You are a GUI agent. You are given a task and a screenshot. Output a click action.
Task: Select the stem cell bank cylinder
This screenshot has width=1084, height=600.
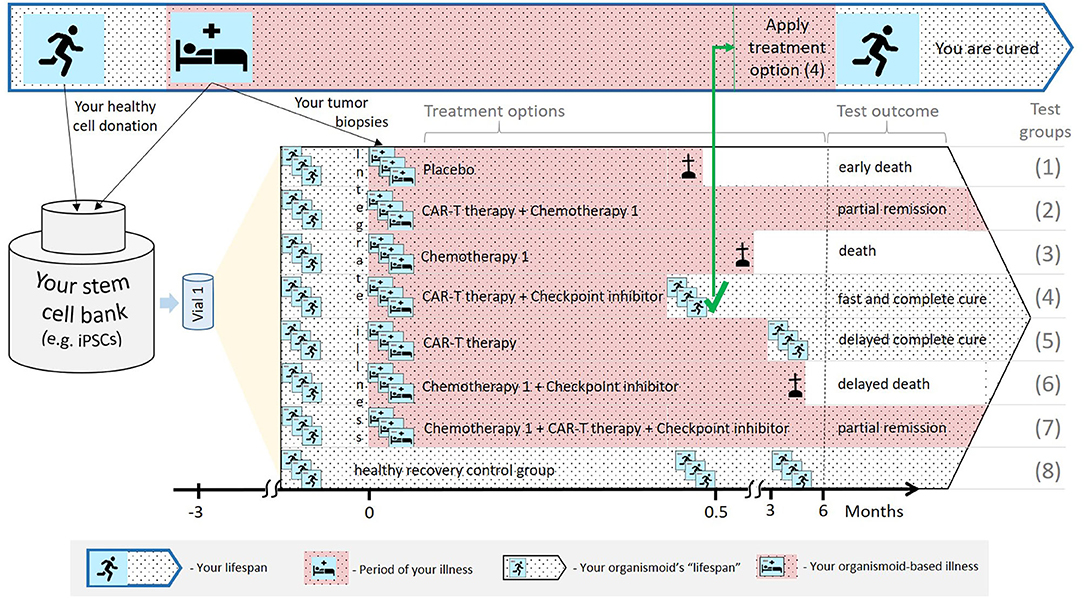click(x=82, y=286)
